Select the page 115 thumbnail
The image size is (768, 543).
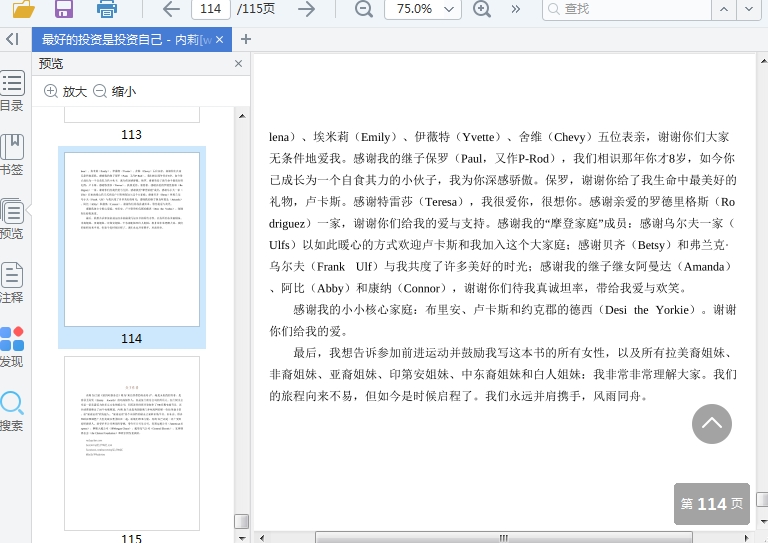pos(132,442)
